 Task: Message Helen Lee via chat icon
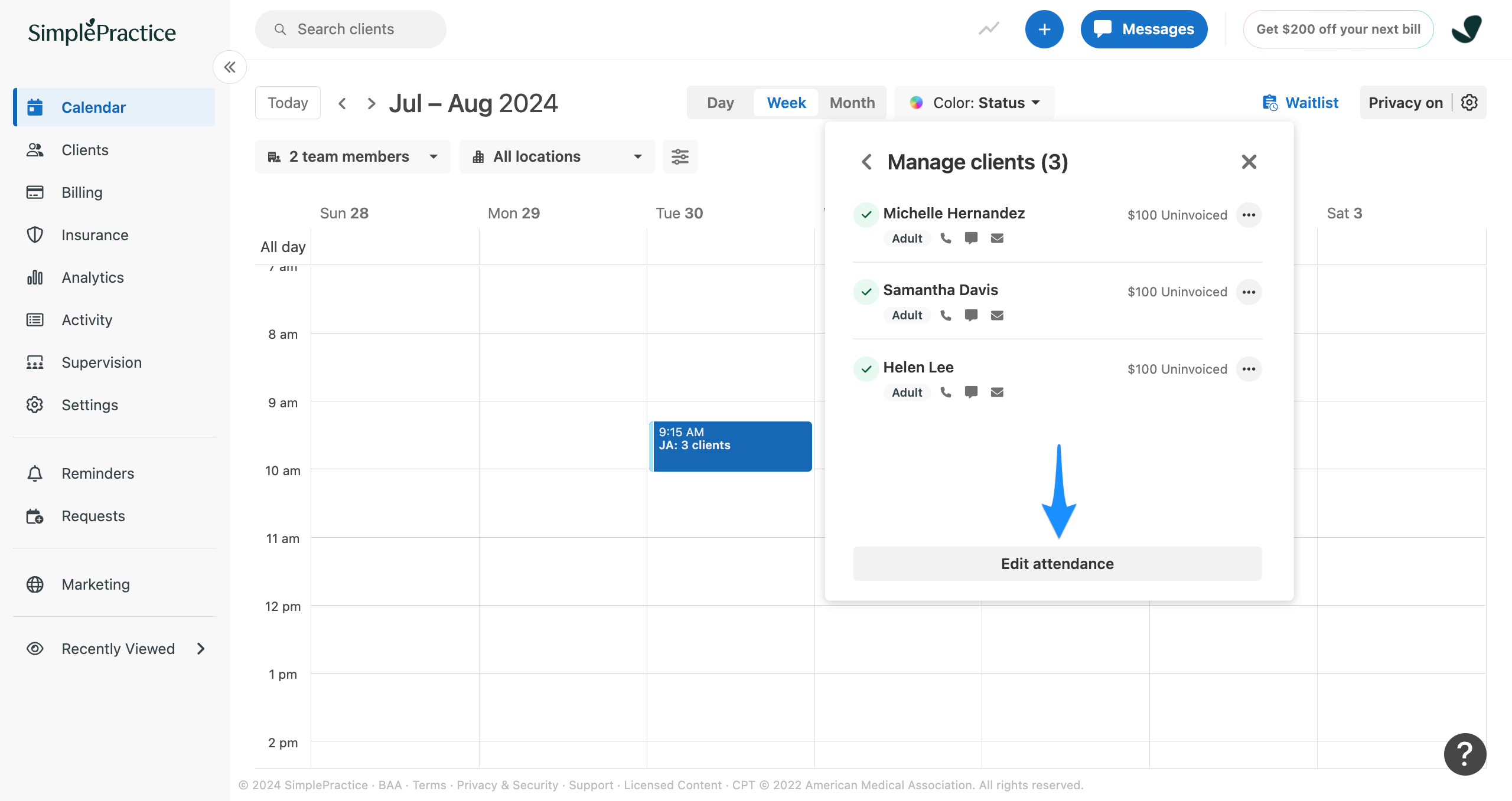[x=971, y=393]
